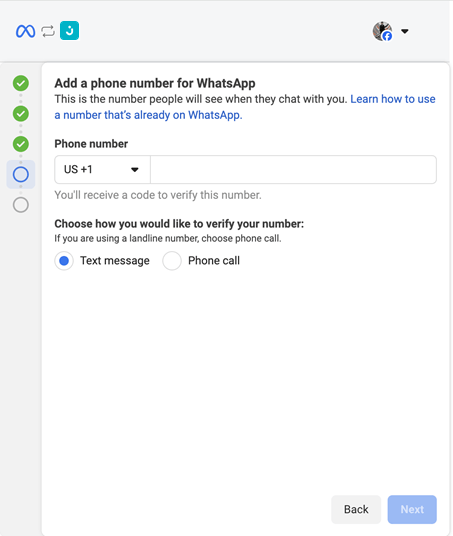Open the Learn how to use link
This screenshot has width=453, height=536.
393,99
